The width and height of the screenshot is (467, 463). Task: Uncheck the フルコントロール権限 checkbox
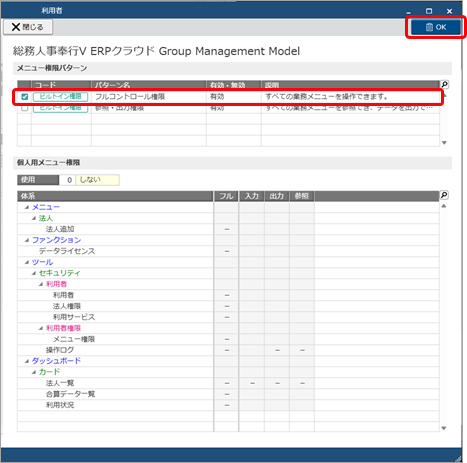pos(24,97)
